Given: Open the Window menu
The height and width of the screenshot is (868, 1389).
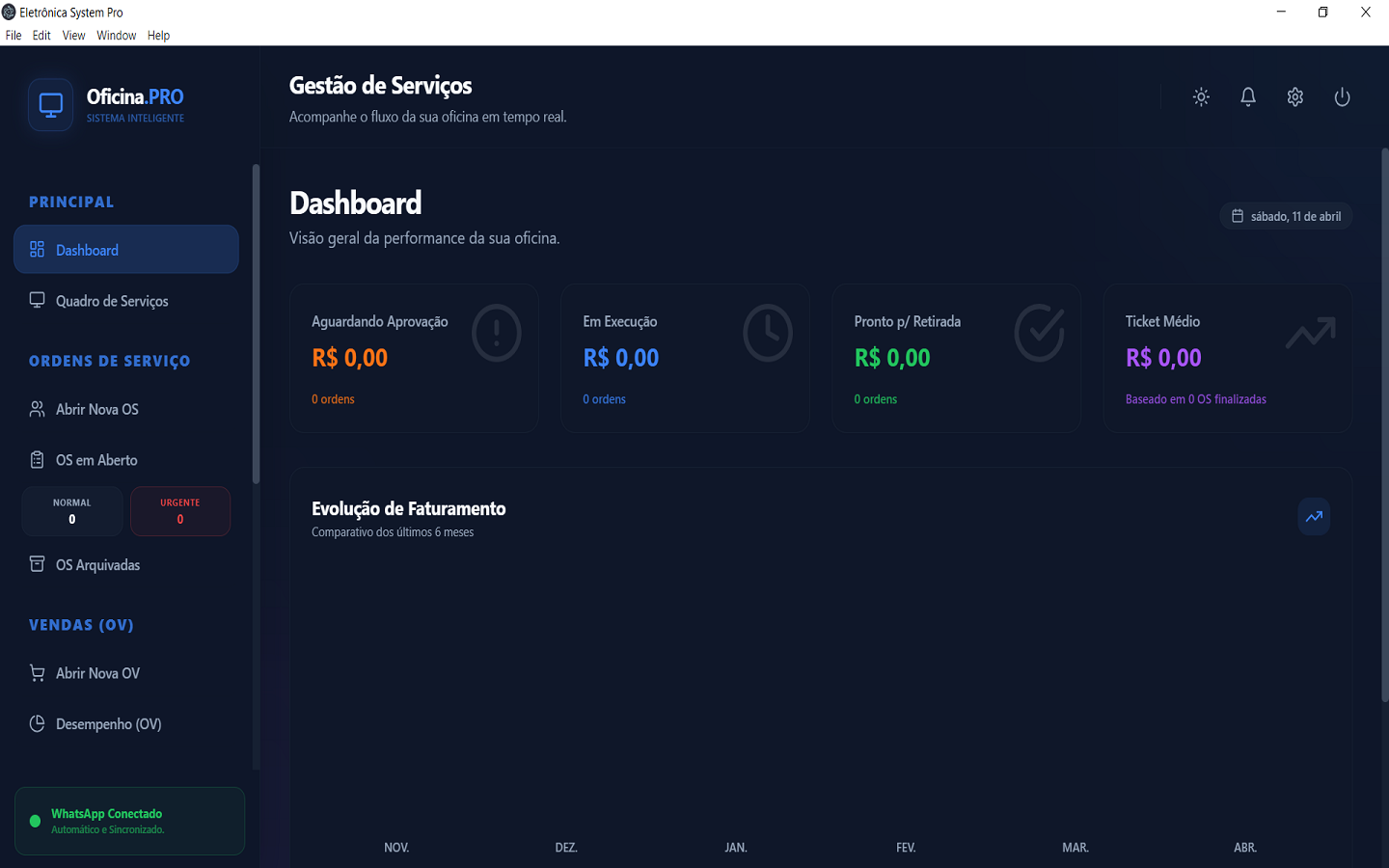Looking at the screenshot, I should click(x=116, y=36).
